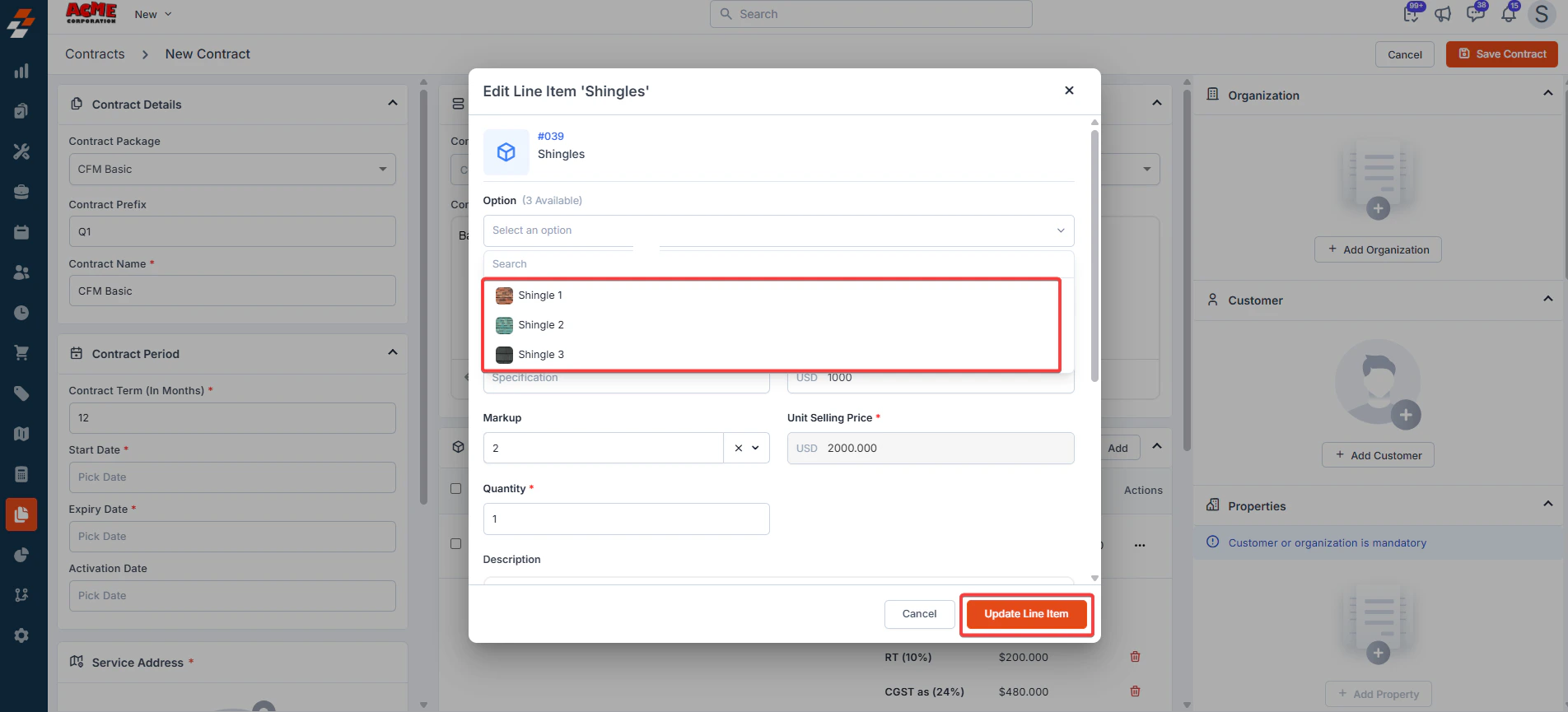
Task: Open the people contacts icon in sidebar
Action: tap(21, 272)
